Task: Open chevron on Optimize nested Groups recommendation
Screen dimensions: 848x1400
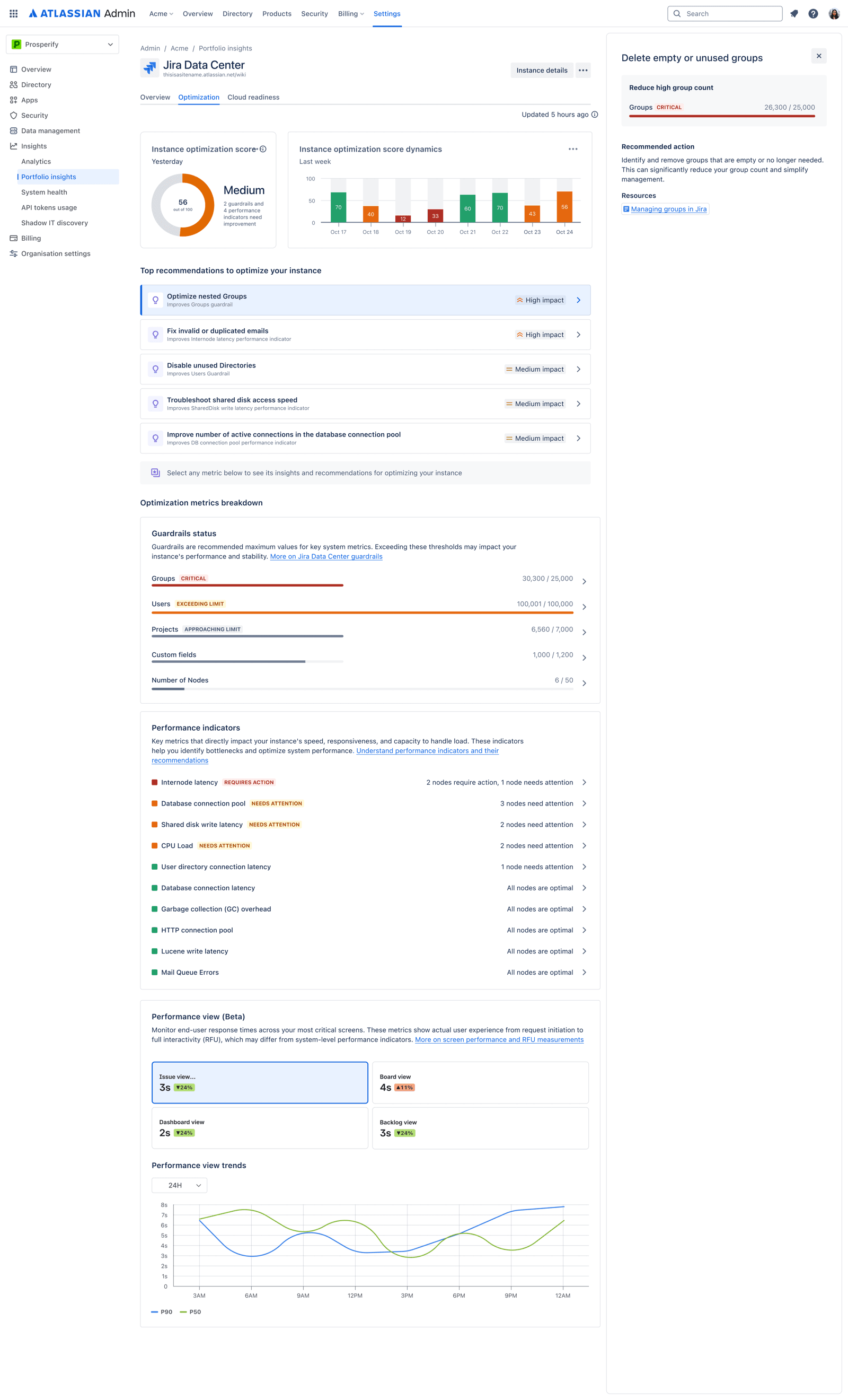Action: click(578, 300)
